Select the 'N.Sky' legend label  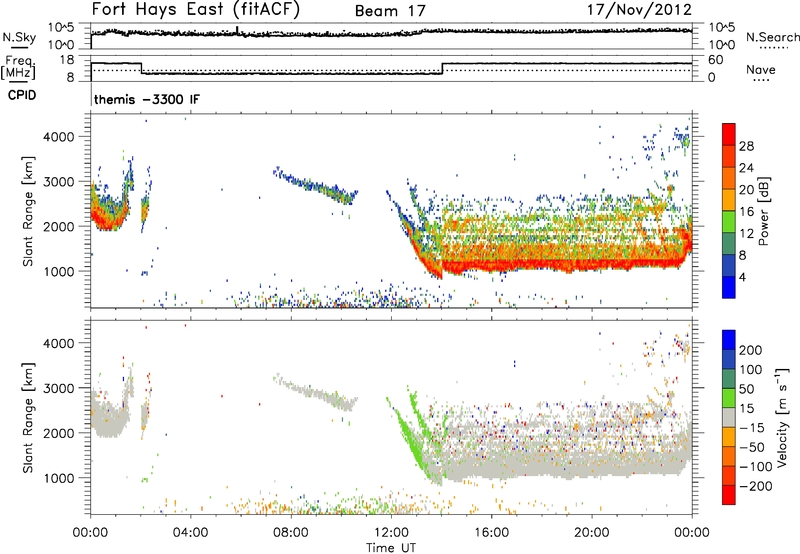tap(19, 37)
